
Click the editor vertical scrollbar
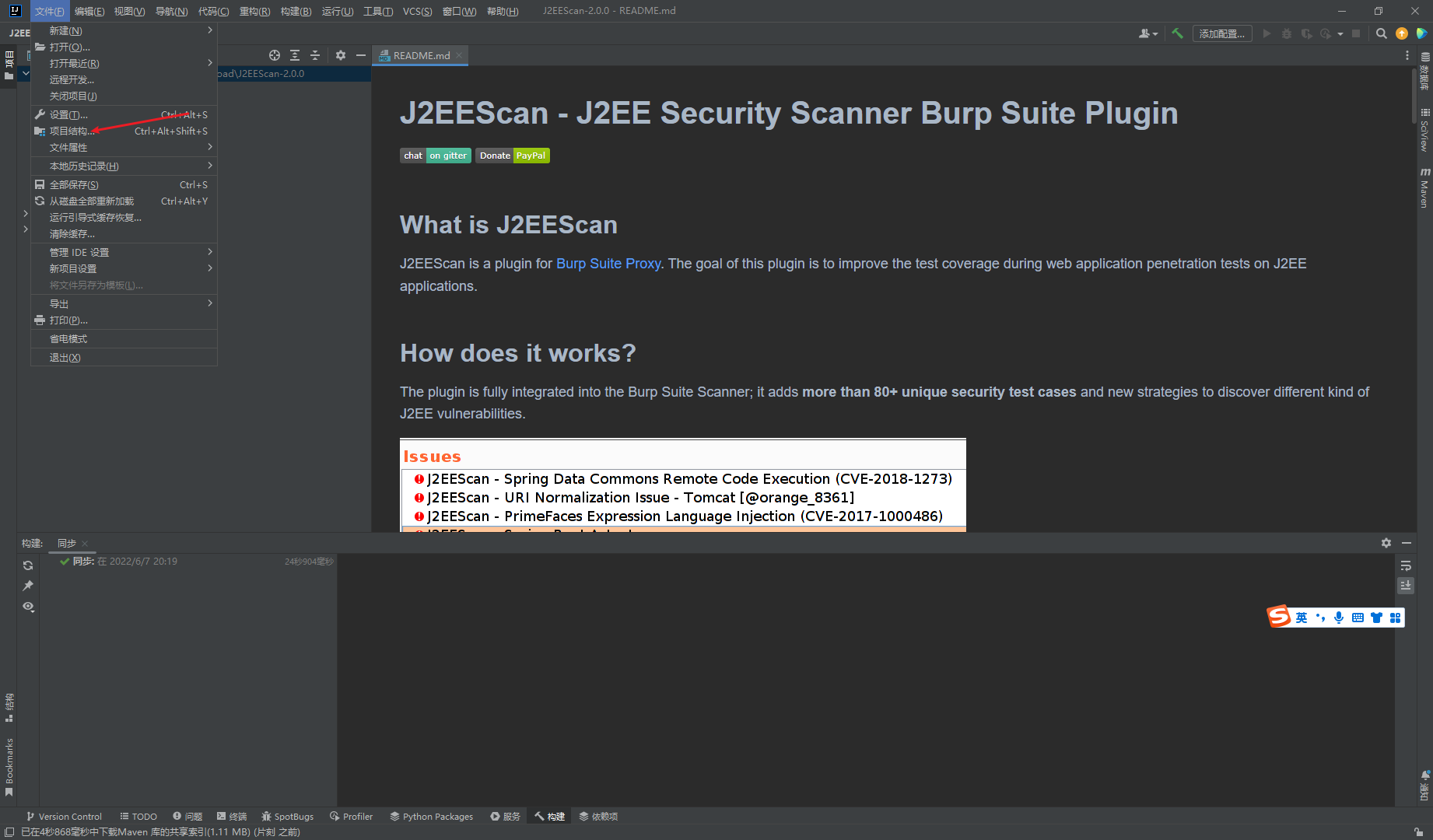click(x=1414, y=96)
